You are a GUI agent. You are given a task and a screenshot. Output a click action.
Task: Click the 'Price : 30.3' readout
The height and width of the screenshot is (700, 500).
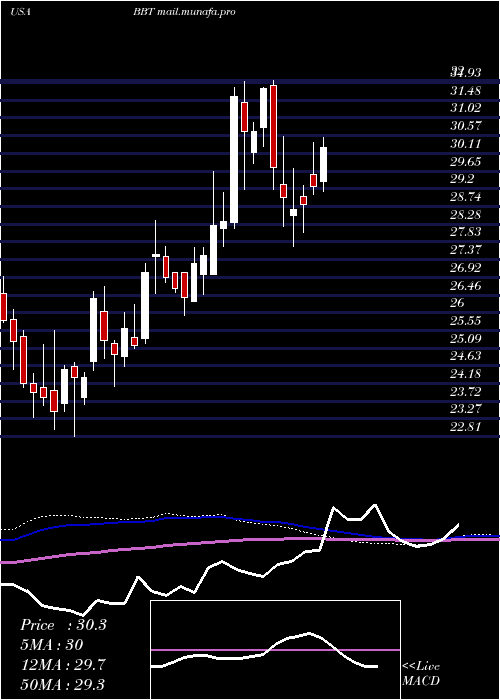pyautogui.click(x=63, y=625)
